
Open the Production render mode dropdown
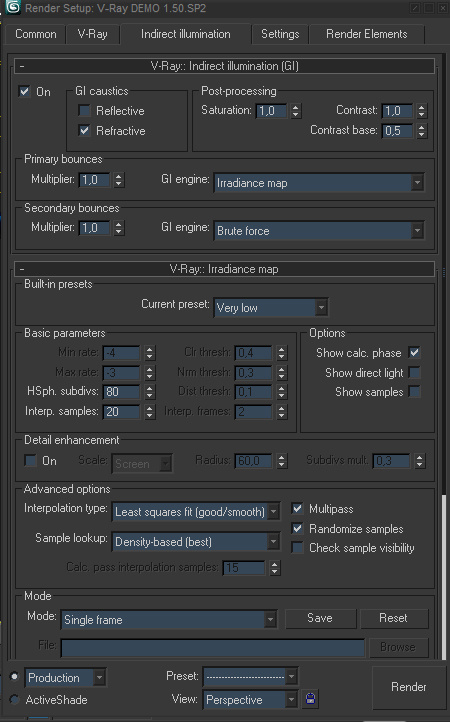tap(65, 677)
